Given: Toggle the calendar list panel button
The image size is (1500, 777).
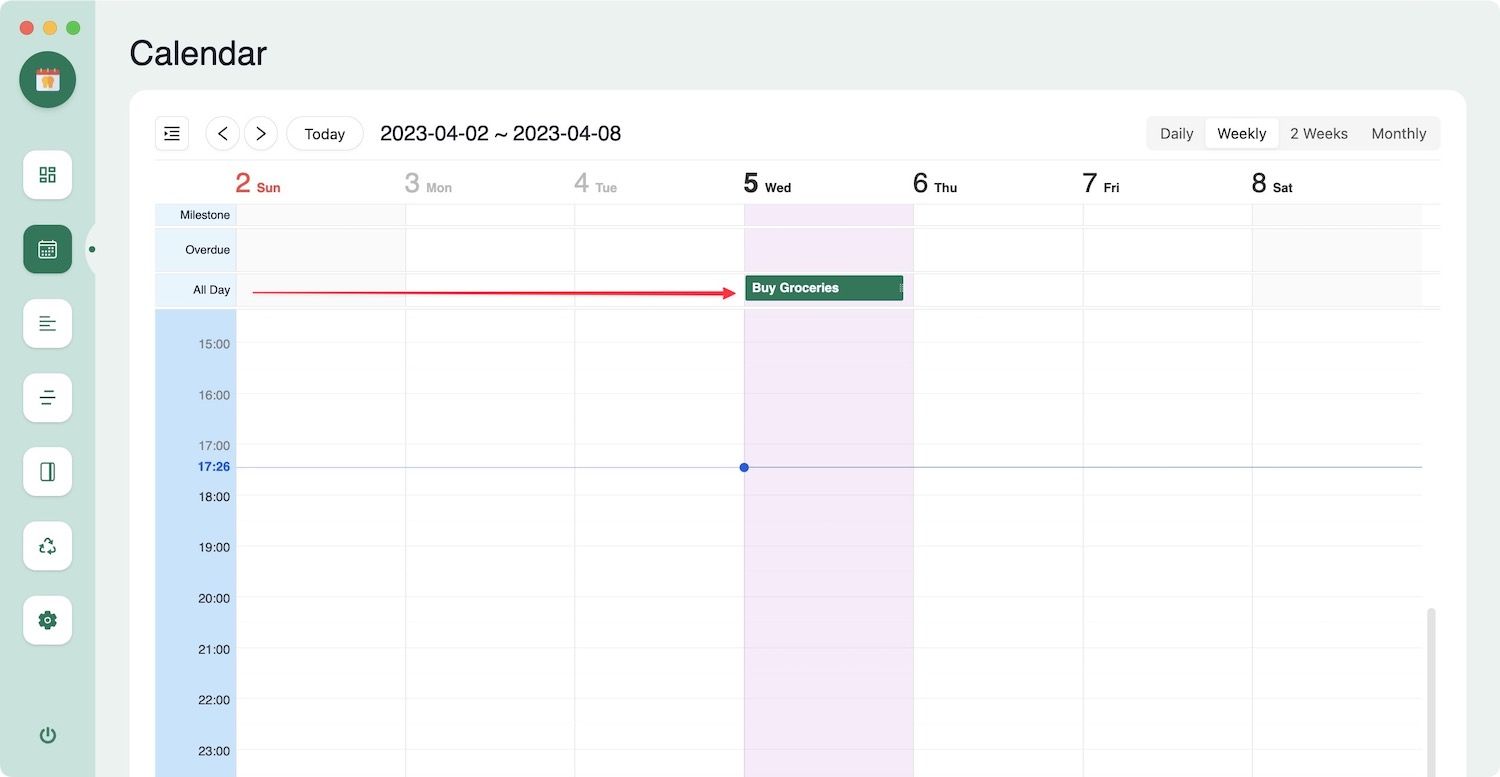Looking at the screenshot, I should point(172,133).
